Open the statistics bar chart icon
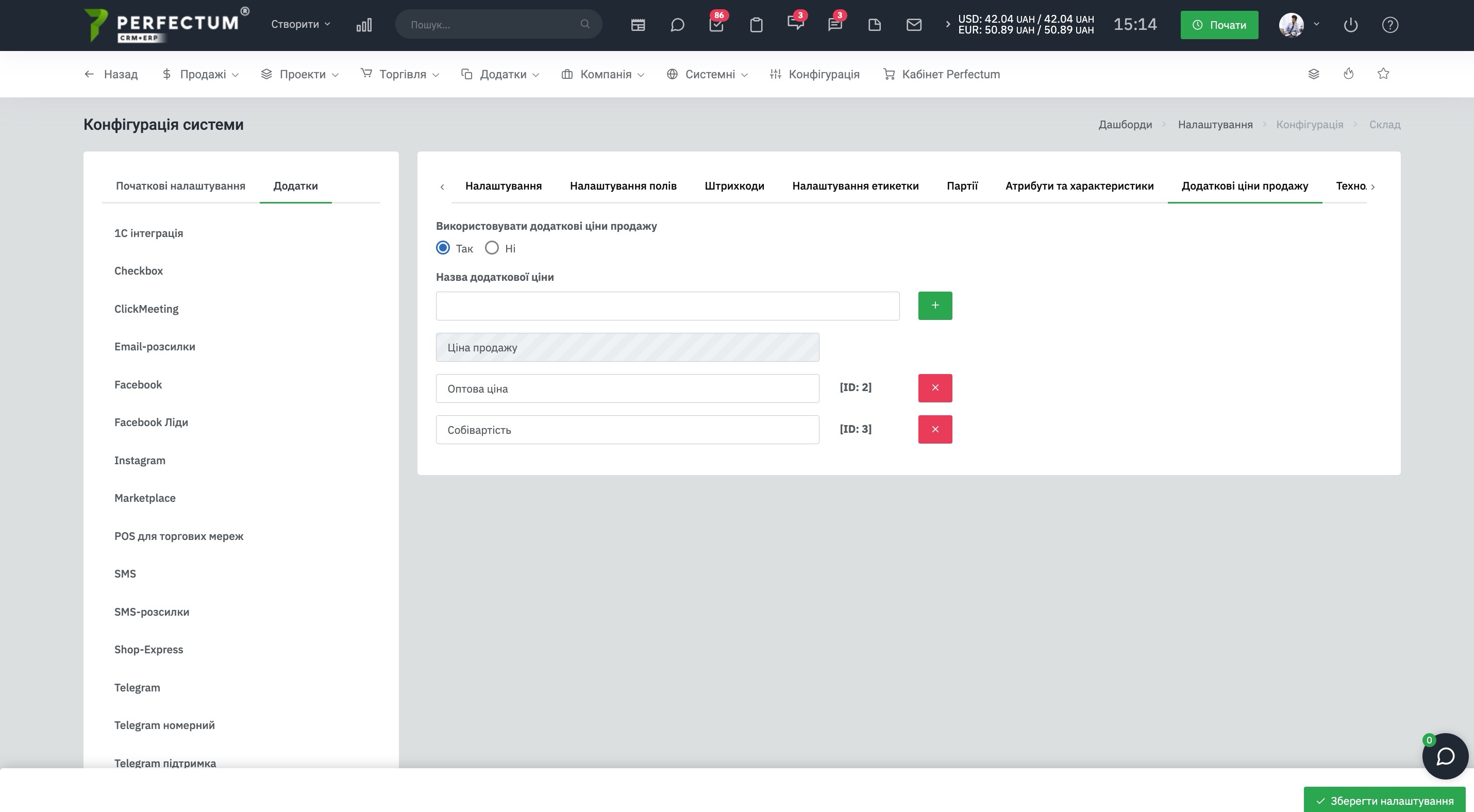This screenshot has width=1474, height=812. pos(364,25)
